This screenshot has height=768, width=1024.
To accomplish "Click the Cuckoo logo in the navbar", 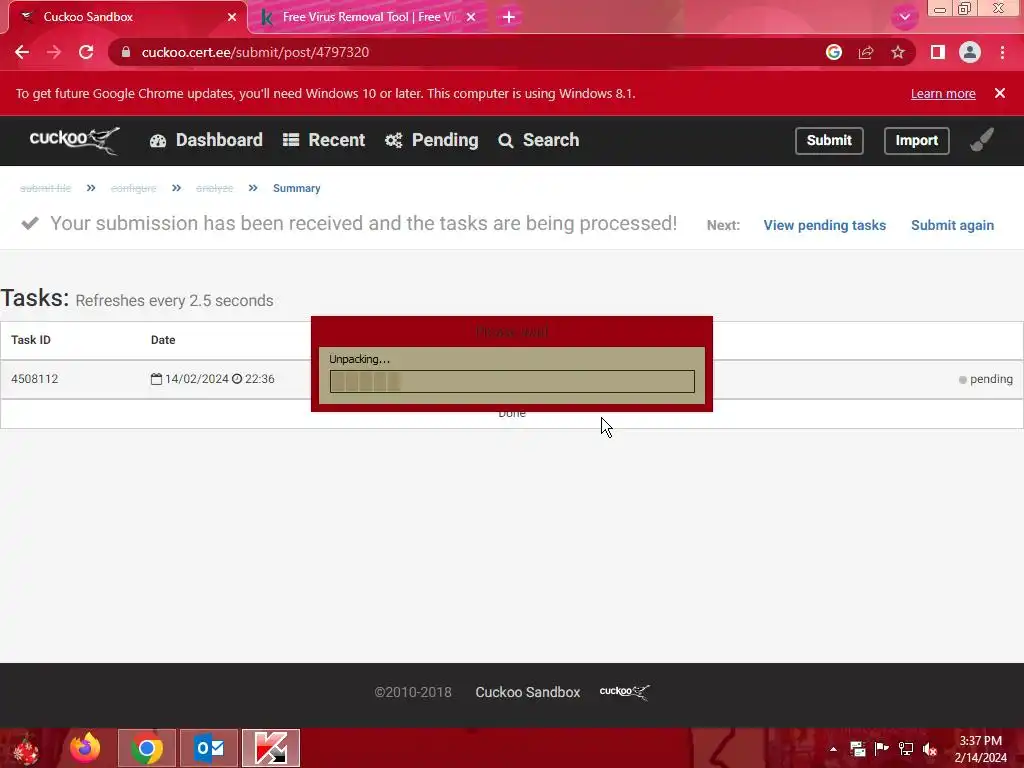I will point(74,140).
